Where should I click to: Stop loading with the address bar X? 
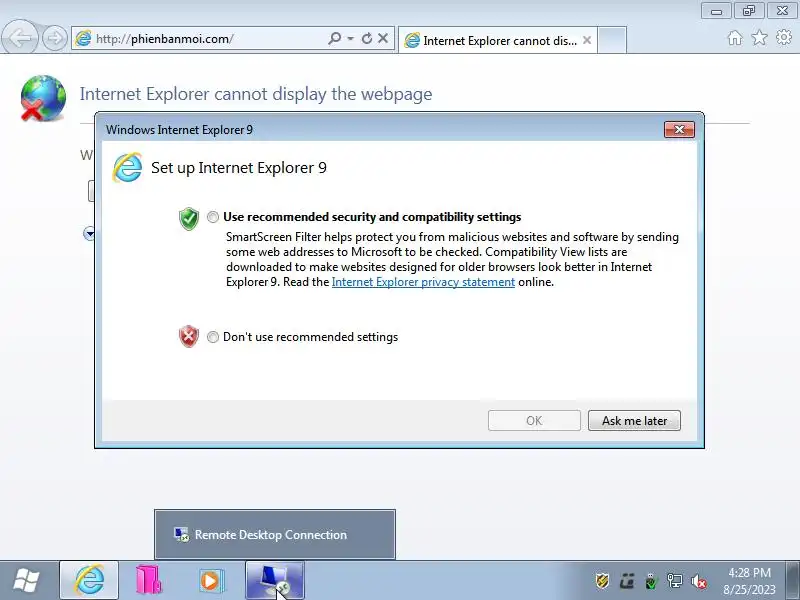coord(383,38)
